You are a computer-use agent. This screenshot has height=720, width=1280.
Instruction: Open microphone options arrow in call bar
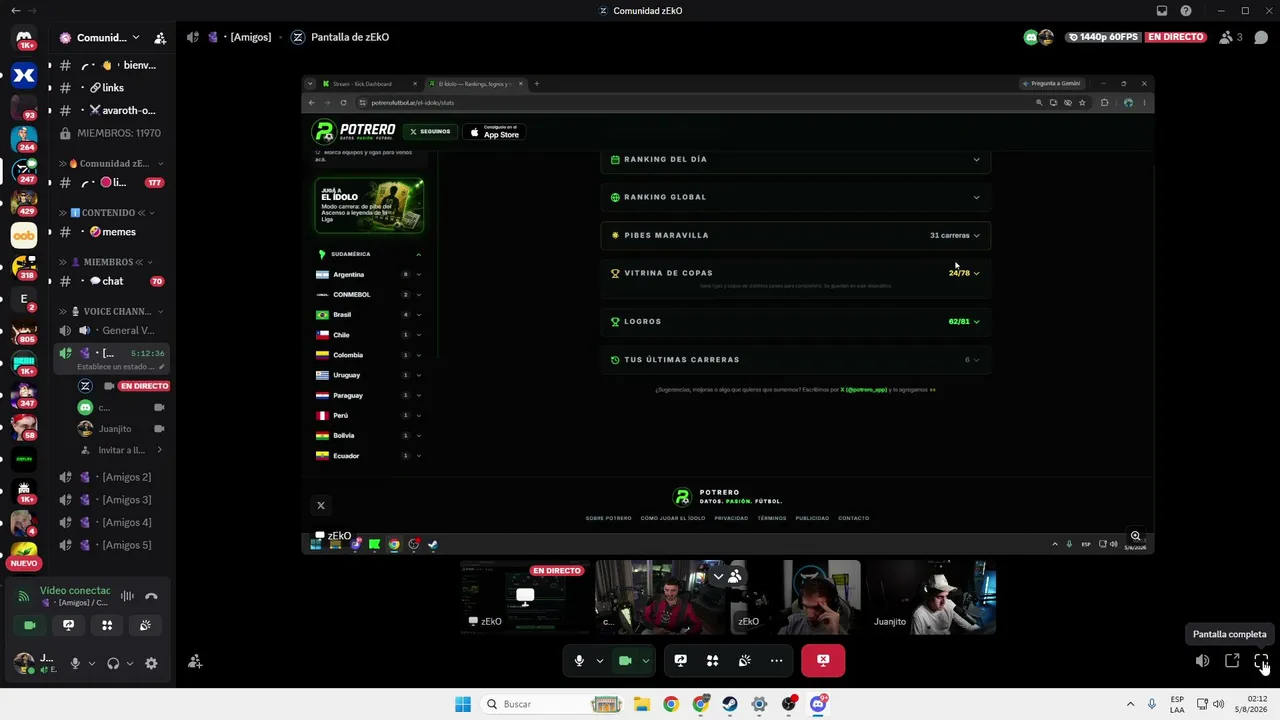pyautogui.click(x=600, y=660)
